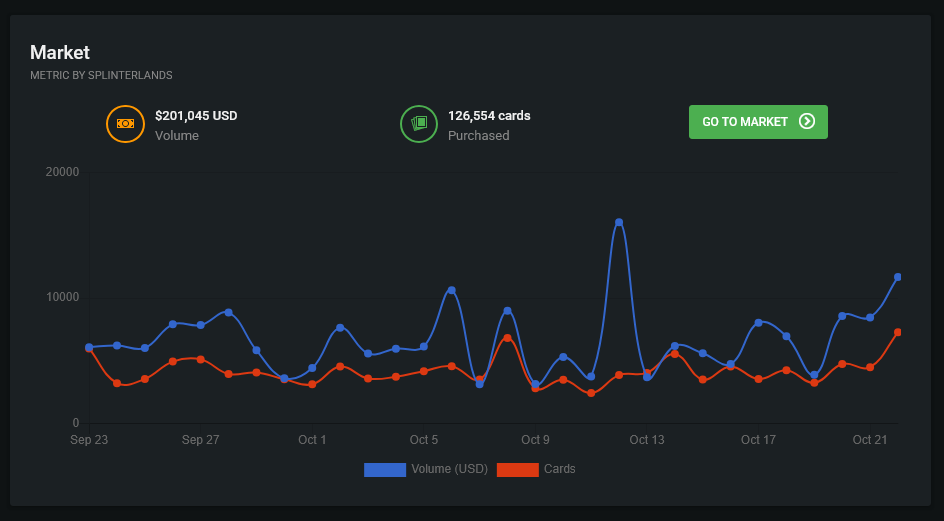The height and width of the screenshot is (521, 944).
Task: Click the Metric by Splinterlands subtitle
Action: pyautogui.click(x=101, y=75)
